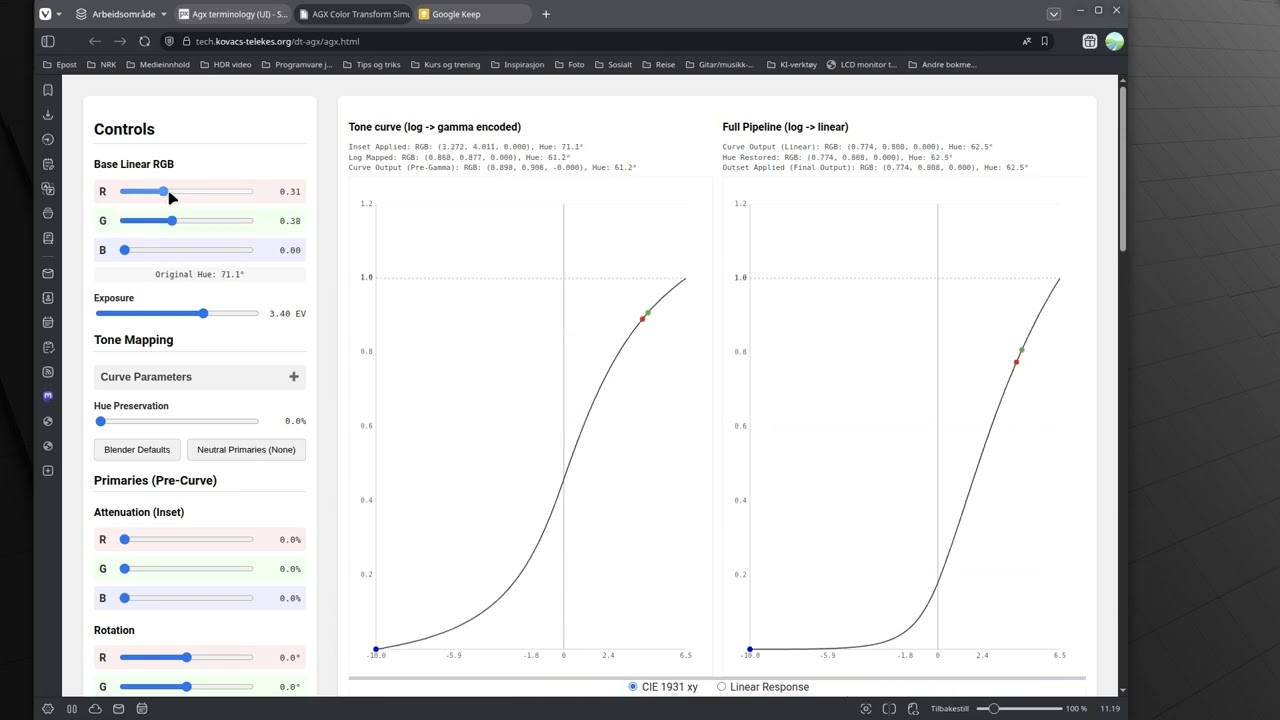Open settings gear in status bar

click(48, 709)
